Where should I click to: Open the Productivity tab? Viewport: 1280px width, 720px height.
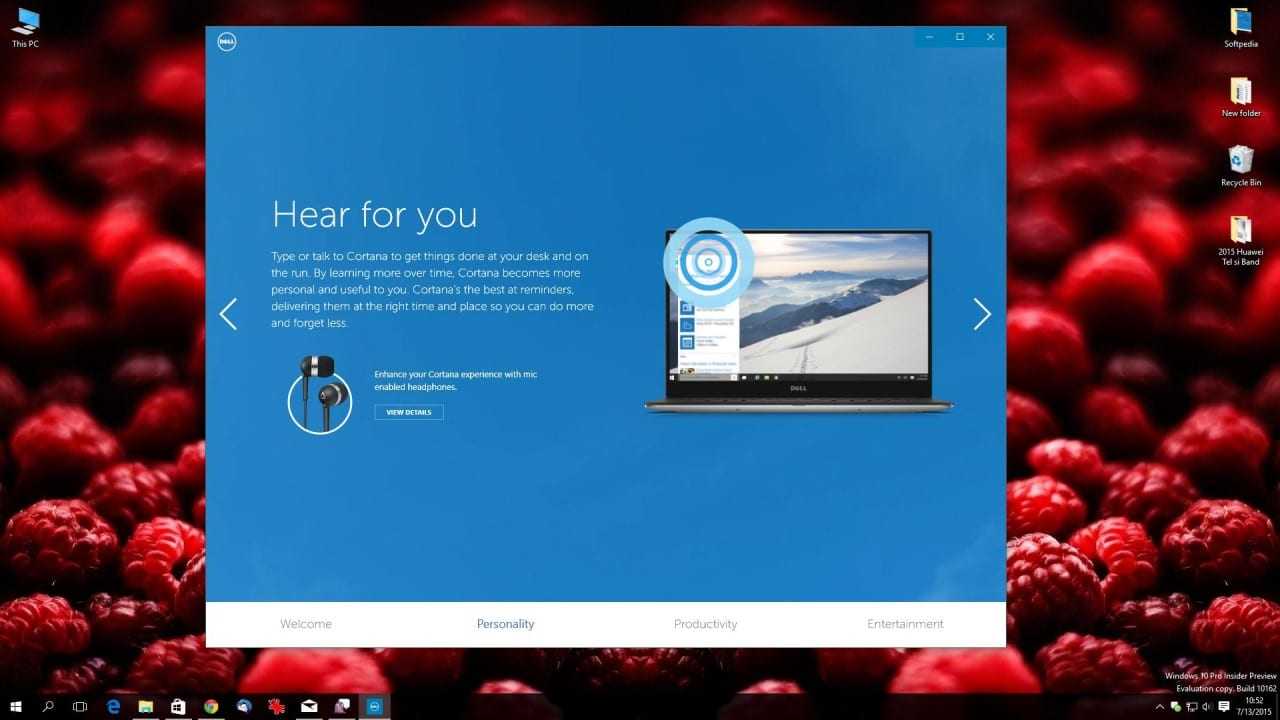pyautogui.click(x=705, y=624)
